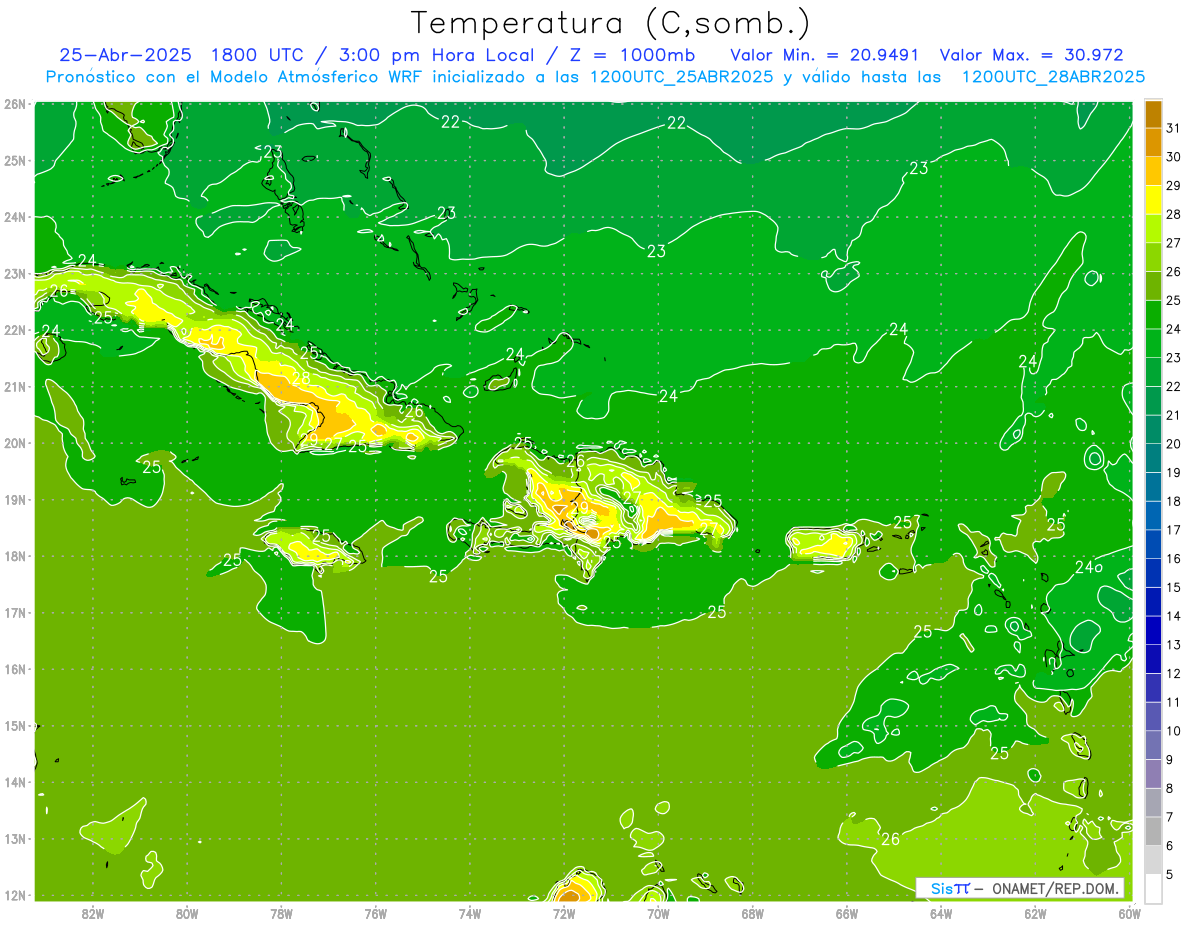The width and height of the screenshot is (1200, 927).
Task: Click the legend value label "5"
Action: coord(1170,874)
